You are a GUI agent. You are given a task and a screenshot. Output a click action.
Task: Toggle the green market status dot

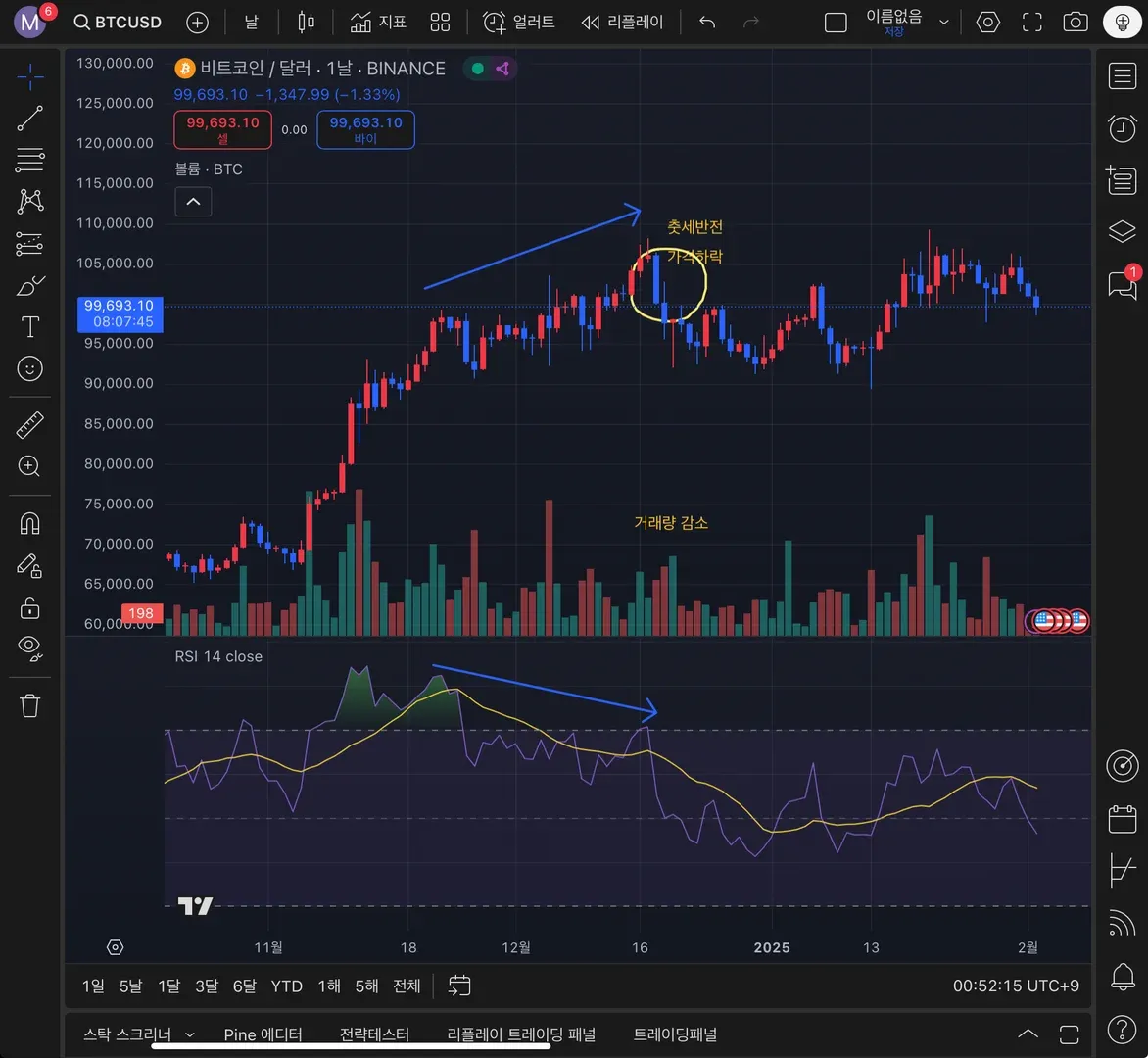pyautogui.click(x=477, y=69)
